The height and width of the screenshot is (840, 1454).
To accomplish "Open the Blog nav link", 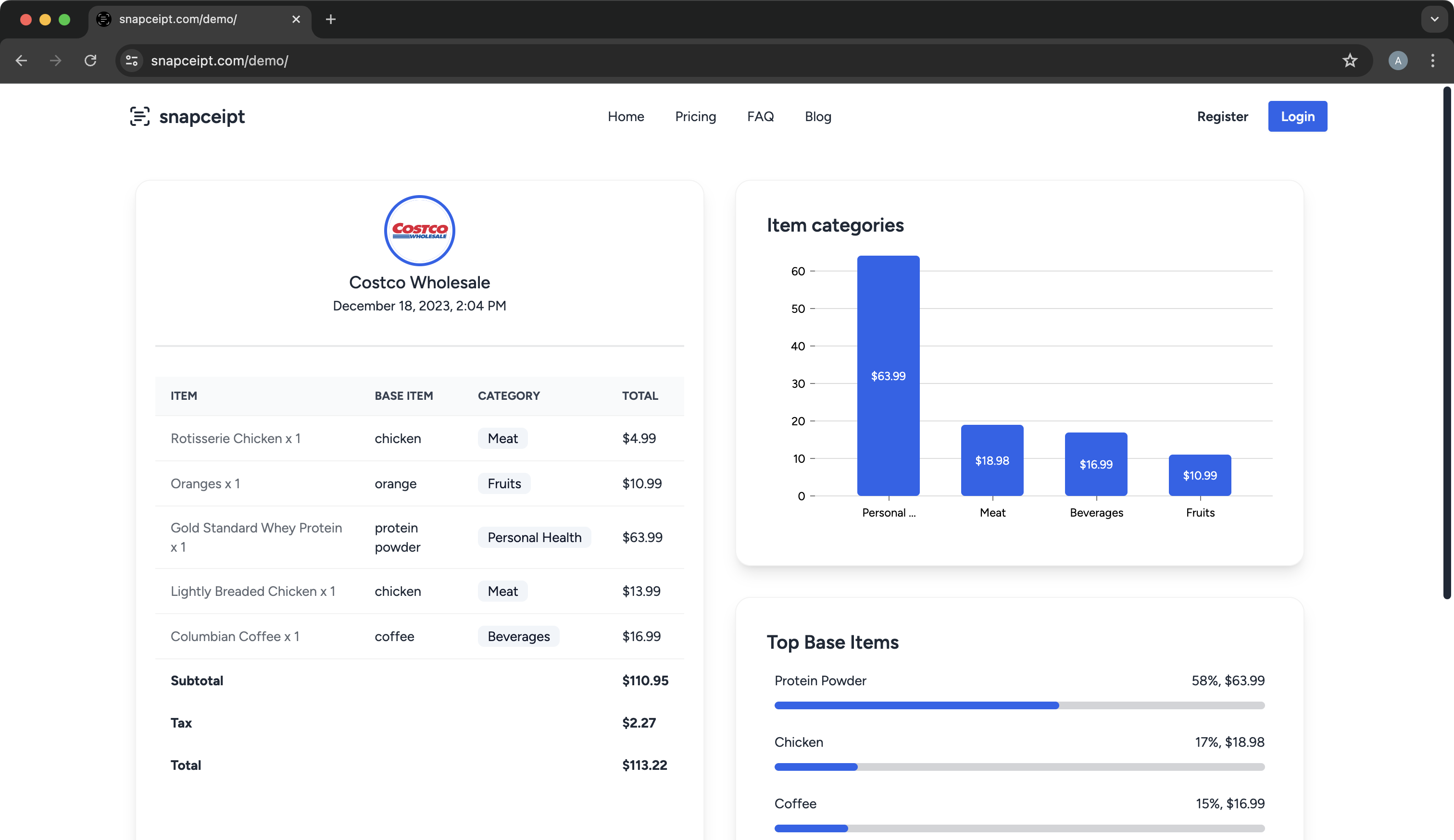I will coord(817,116).
